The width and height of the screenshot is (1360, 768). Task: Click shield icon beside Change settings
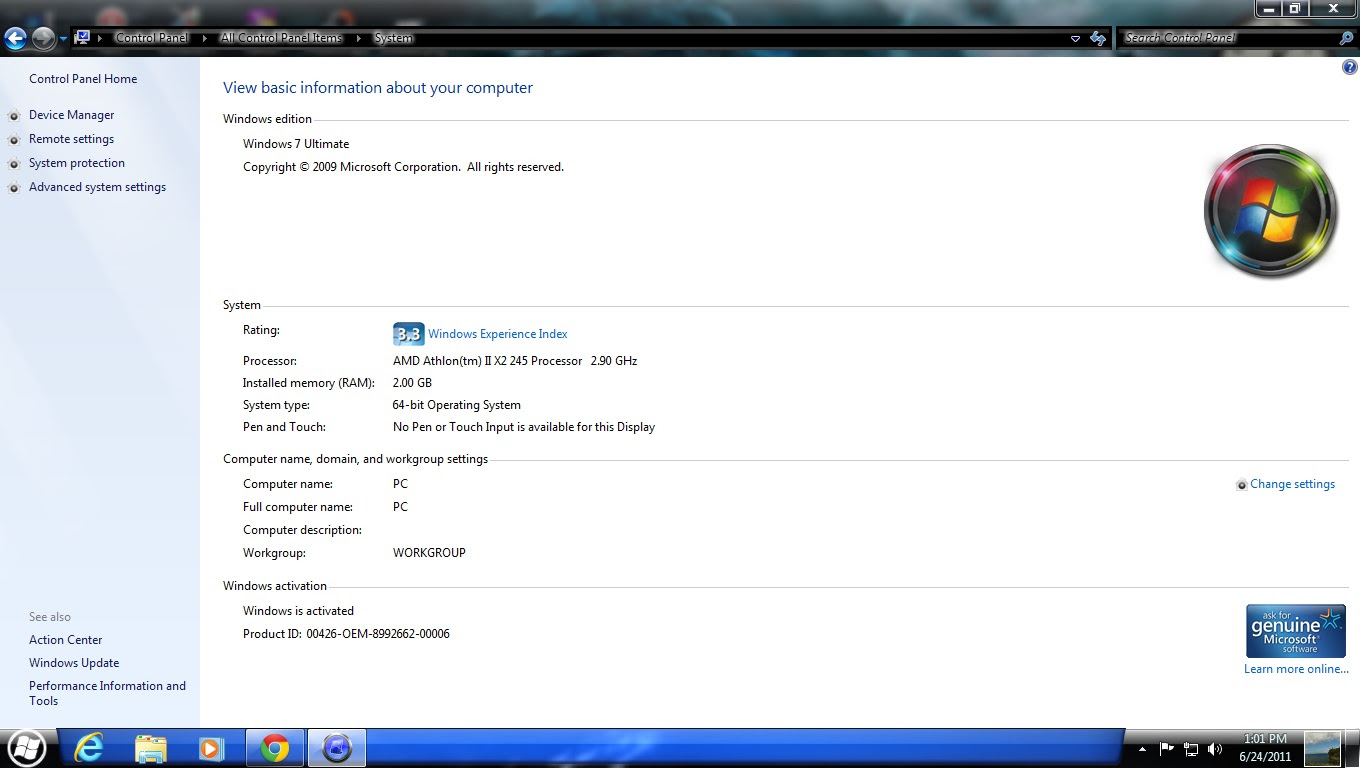pyautogui.click(x=1241, y=485)
